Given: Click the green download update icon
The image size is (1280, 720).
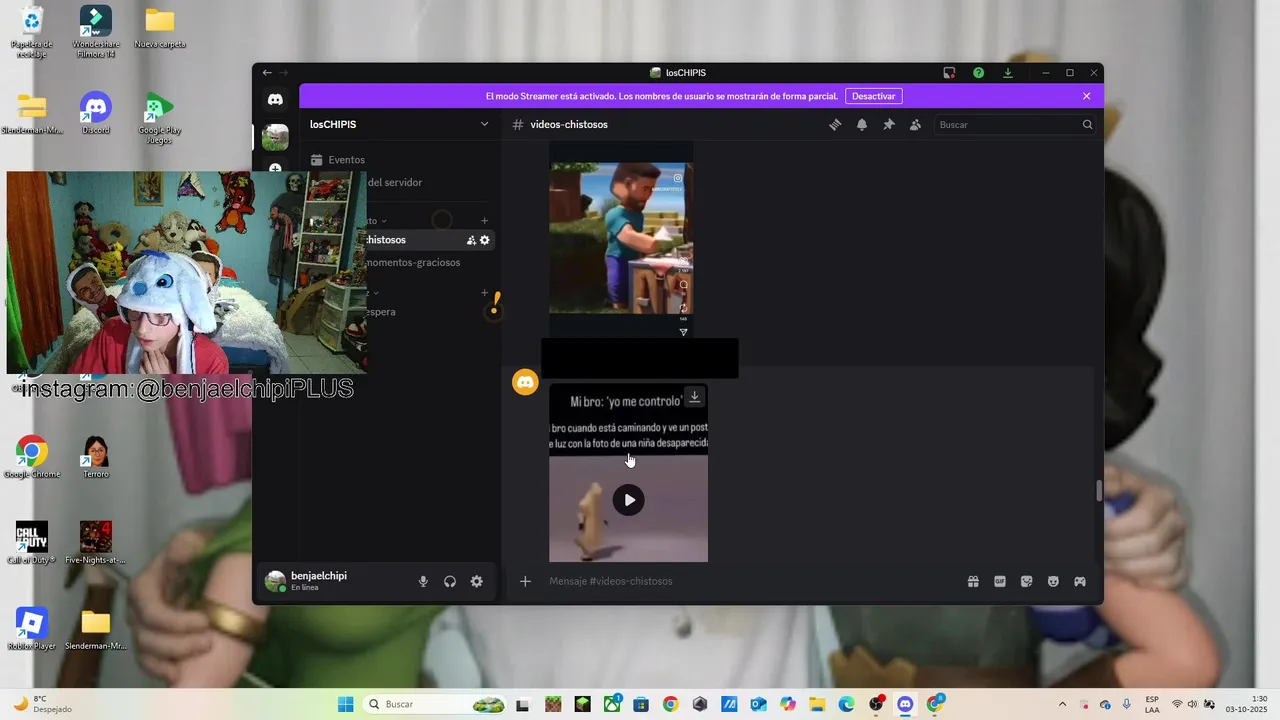Looking at the screenshot, I should tap(1008, 73).
